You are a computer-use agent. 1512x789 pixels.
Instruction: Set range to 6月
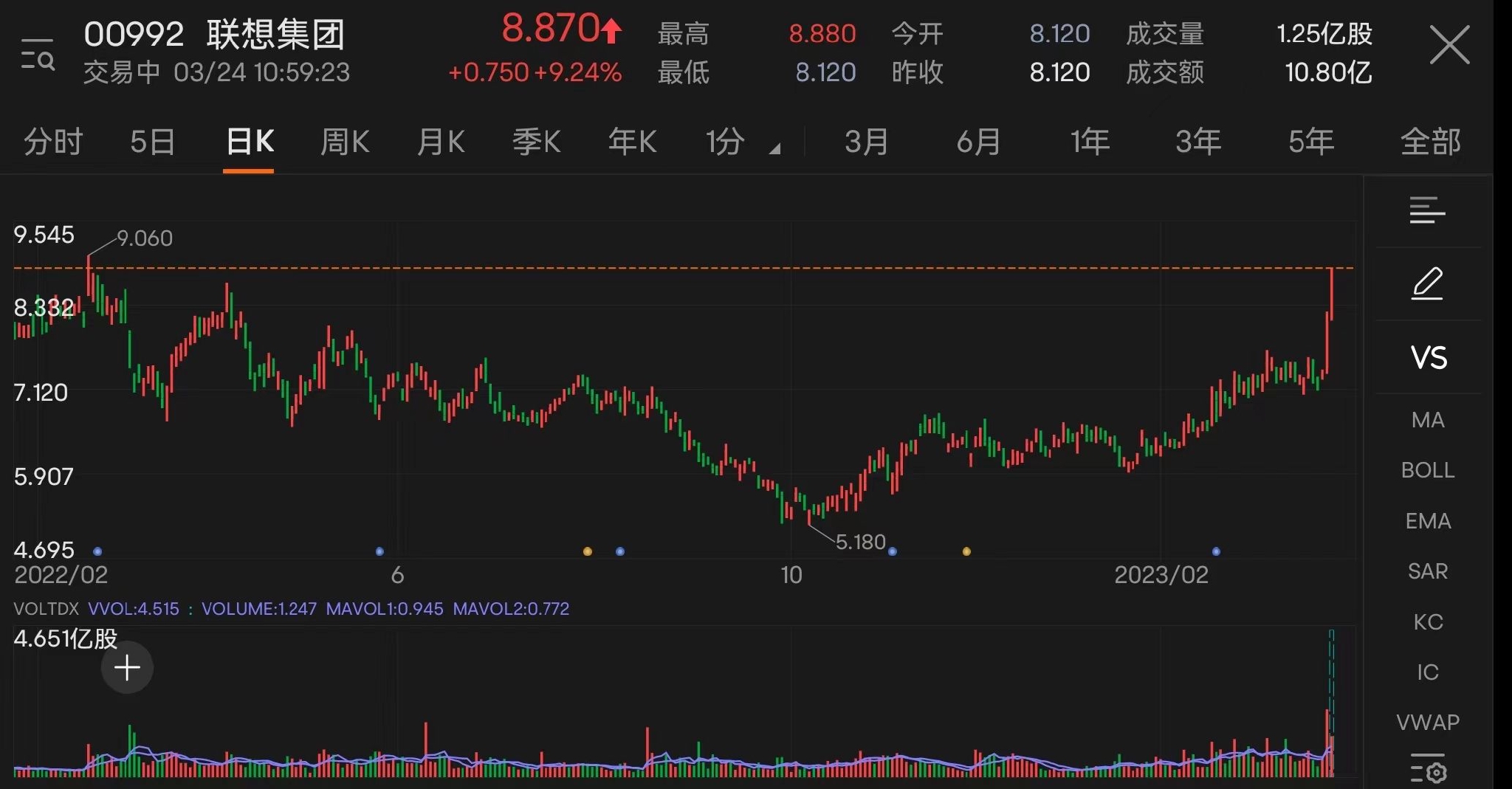tap(979, 141)
